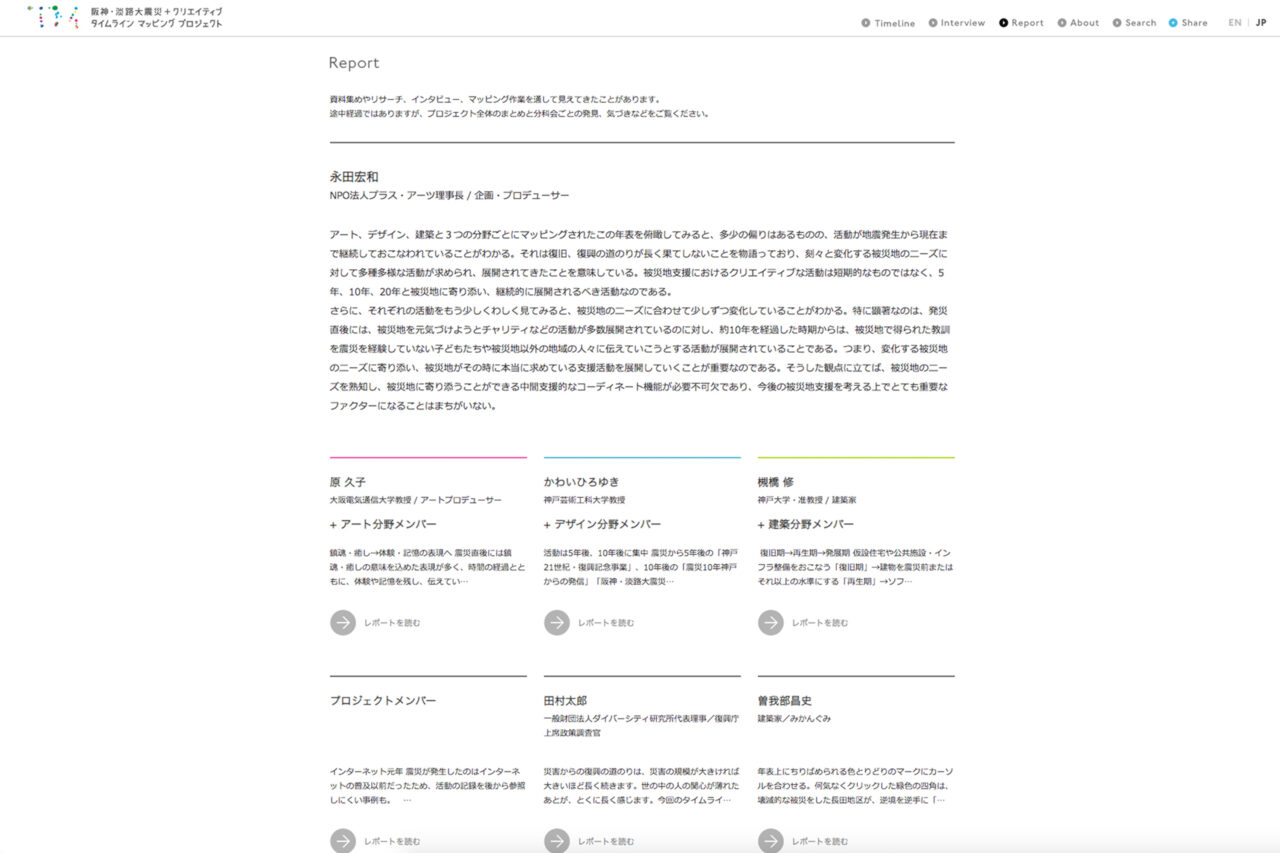Click arrow icon under かわいひろゆき report
1280x853 pixels.
tap(557, 622)
